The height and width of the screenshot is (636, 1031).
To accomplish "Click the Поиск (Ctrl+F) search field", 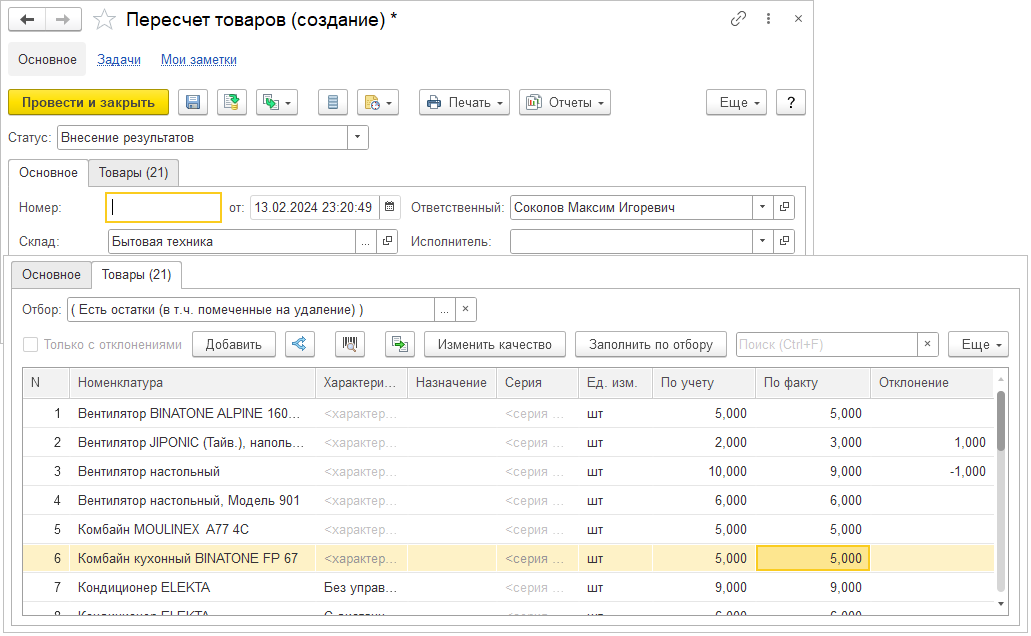I will tap(826, 344).
